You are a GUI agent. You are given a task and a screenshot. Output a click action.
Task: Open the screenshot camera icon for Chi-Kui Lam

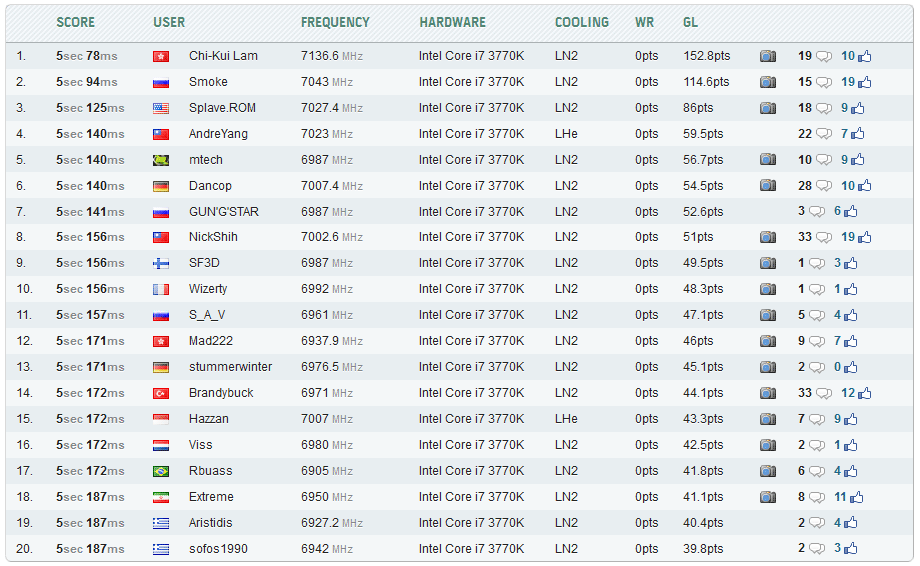pyautogui.click(x=767, y=56)
